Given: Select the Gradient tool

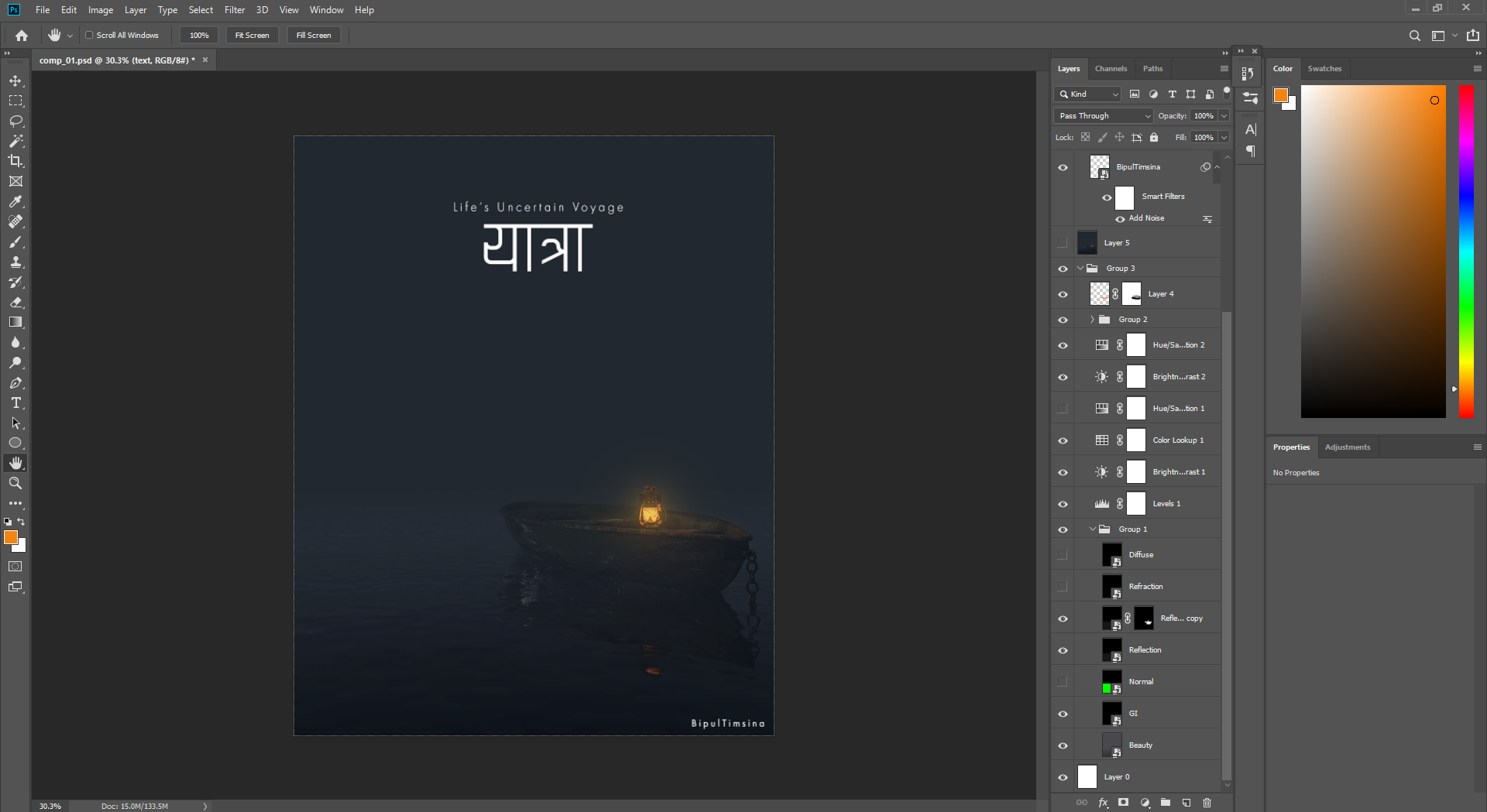Looking at the screenshot, I should point(15,322).
